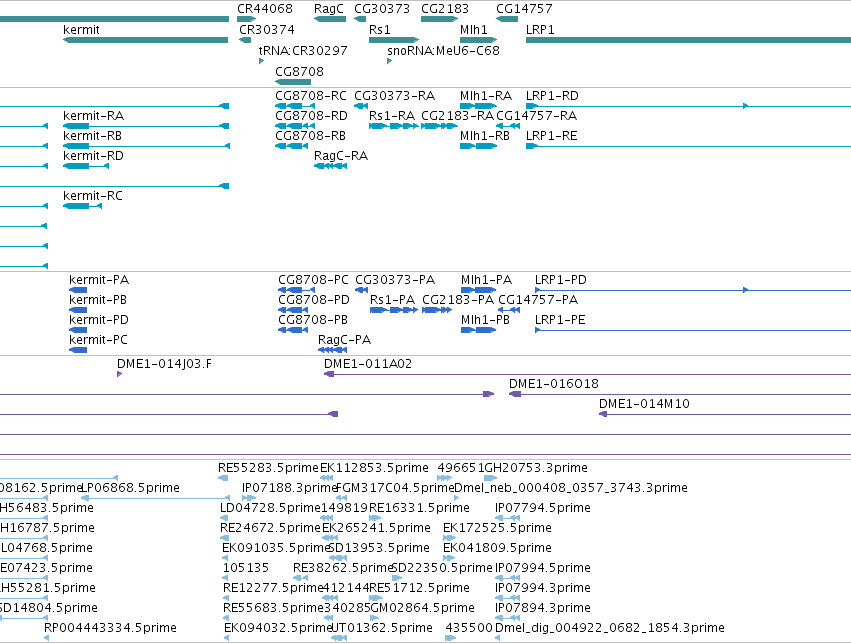Click the kermit gene name
Image resolution: width=851 pixels, height=643 pixels.
81,29
